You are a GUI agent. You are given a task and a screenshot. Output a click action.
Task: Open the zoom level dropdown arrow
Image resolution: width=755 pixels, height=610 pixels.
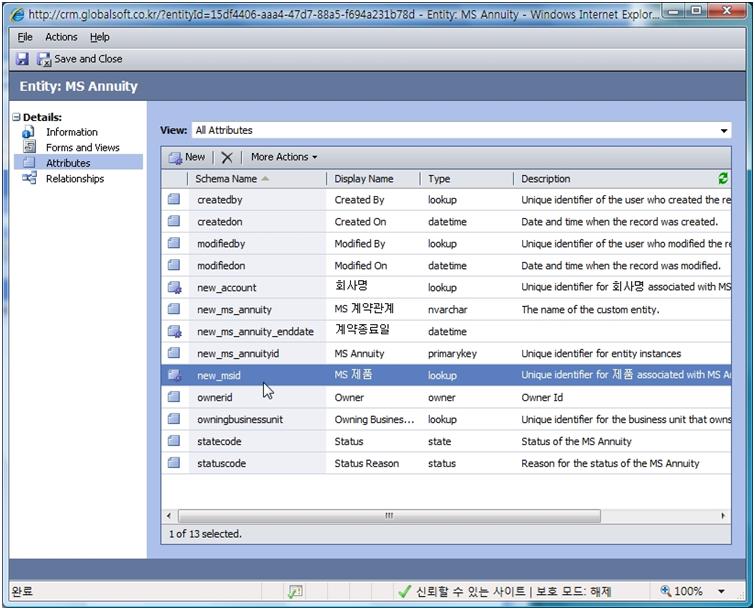point(721,591)
